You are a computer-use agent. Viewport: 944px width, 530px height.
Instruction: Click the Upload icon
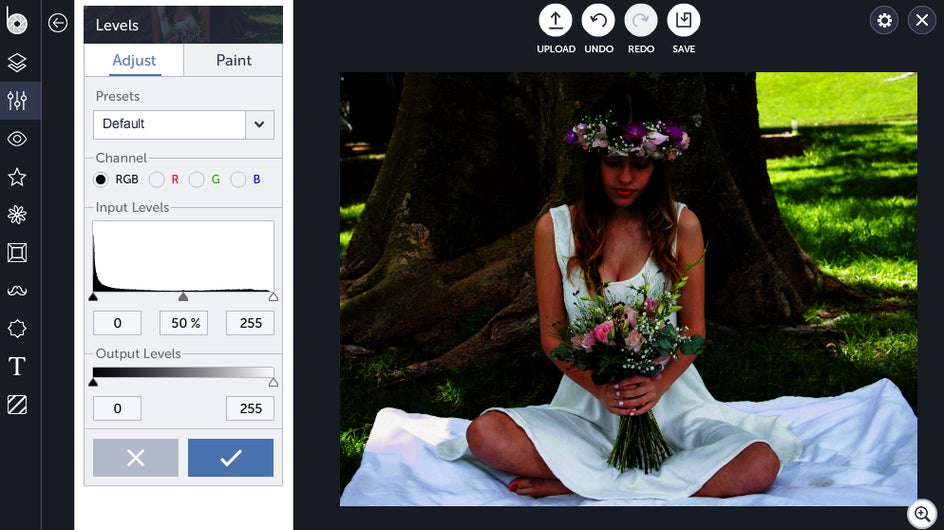555,20
